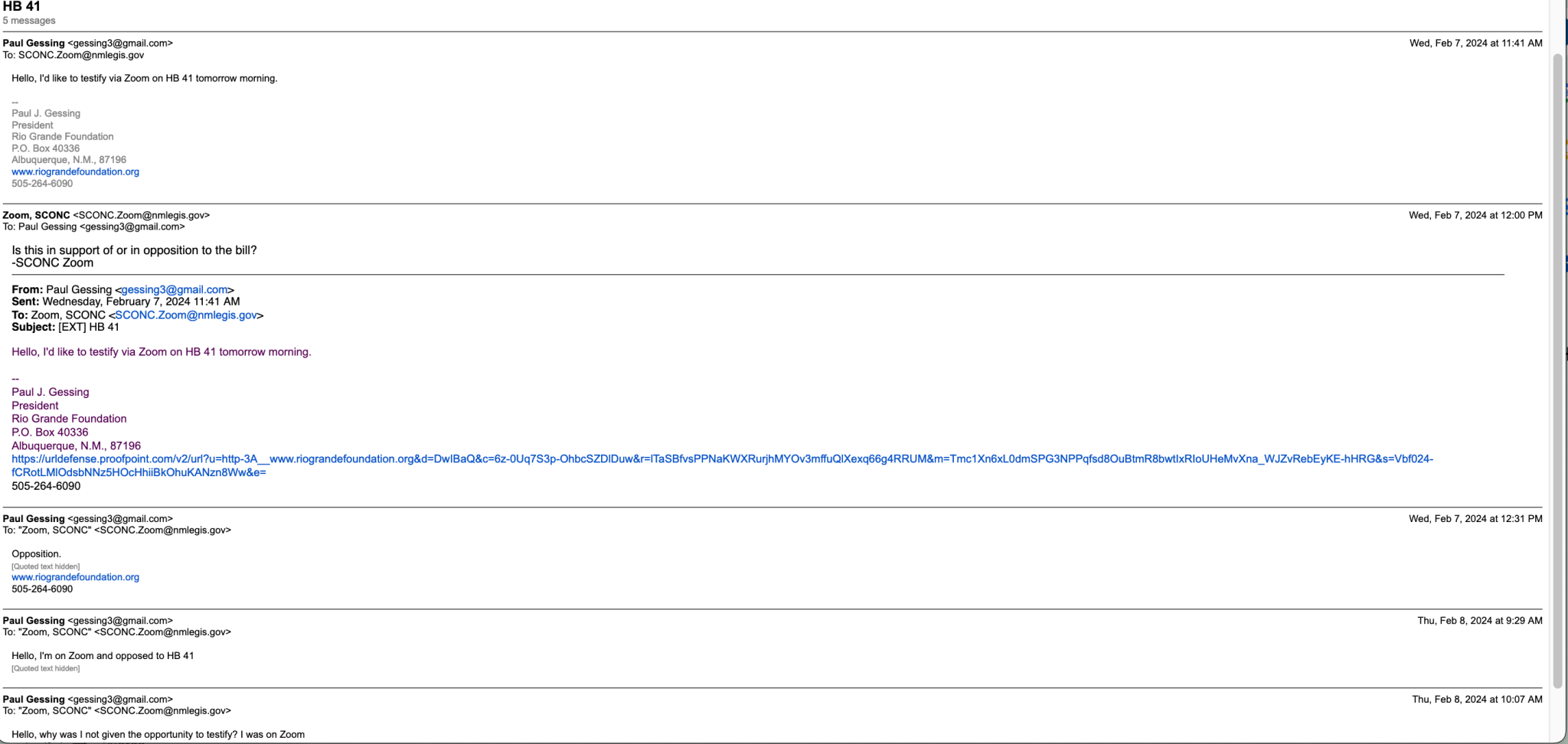Click the Thu, Feb 8 10:07 AM timestamp
The height and width of the screenshot is (744, 1568).
[1477, 699]
